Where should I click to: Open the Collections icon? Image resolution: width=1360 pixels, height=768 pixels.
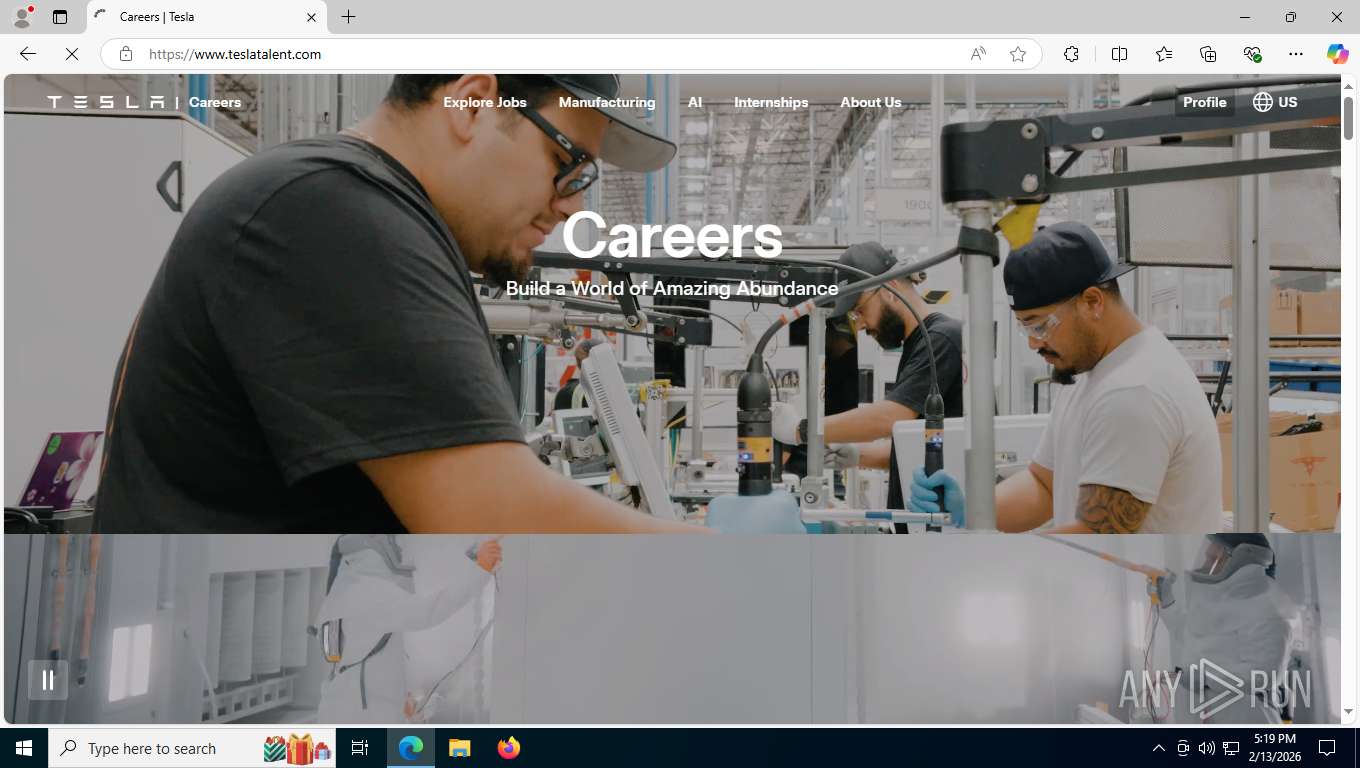1208,54
